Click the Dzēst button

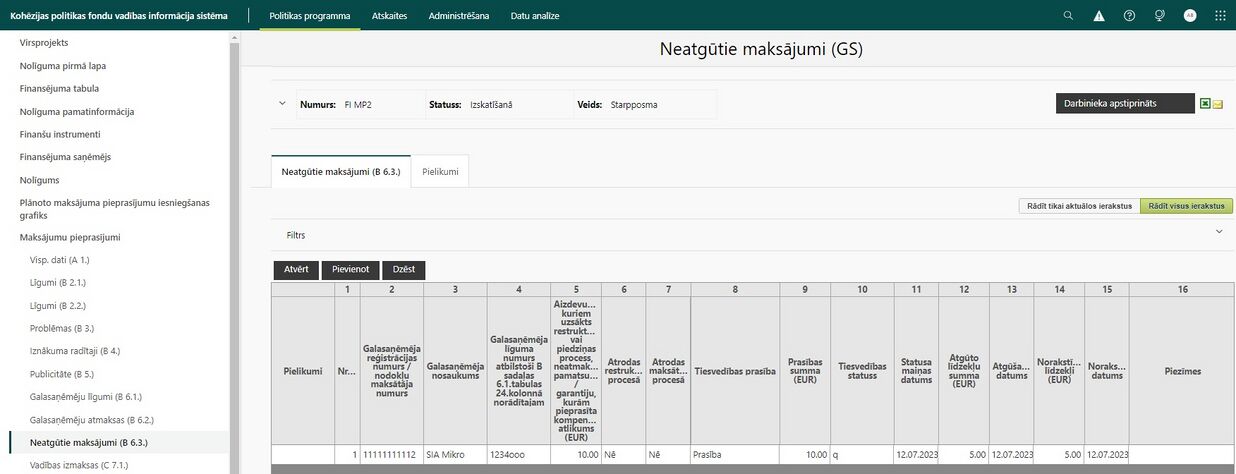point(403,270)
